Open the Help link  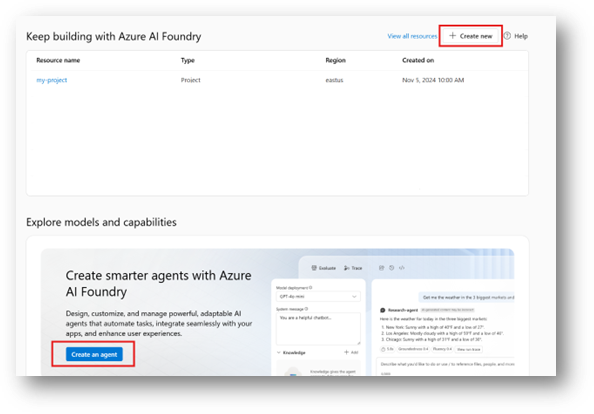coord(521,36)
